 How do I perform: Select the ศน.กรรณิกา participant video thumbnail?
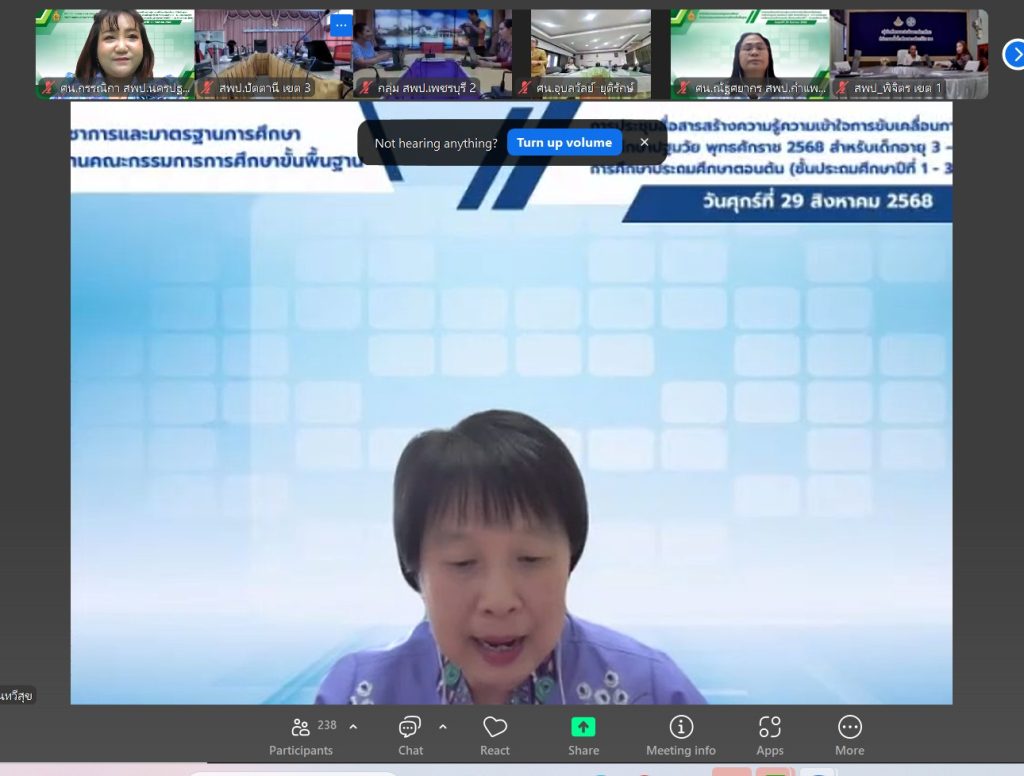[x=114, y=50]
